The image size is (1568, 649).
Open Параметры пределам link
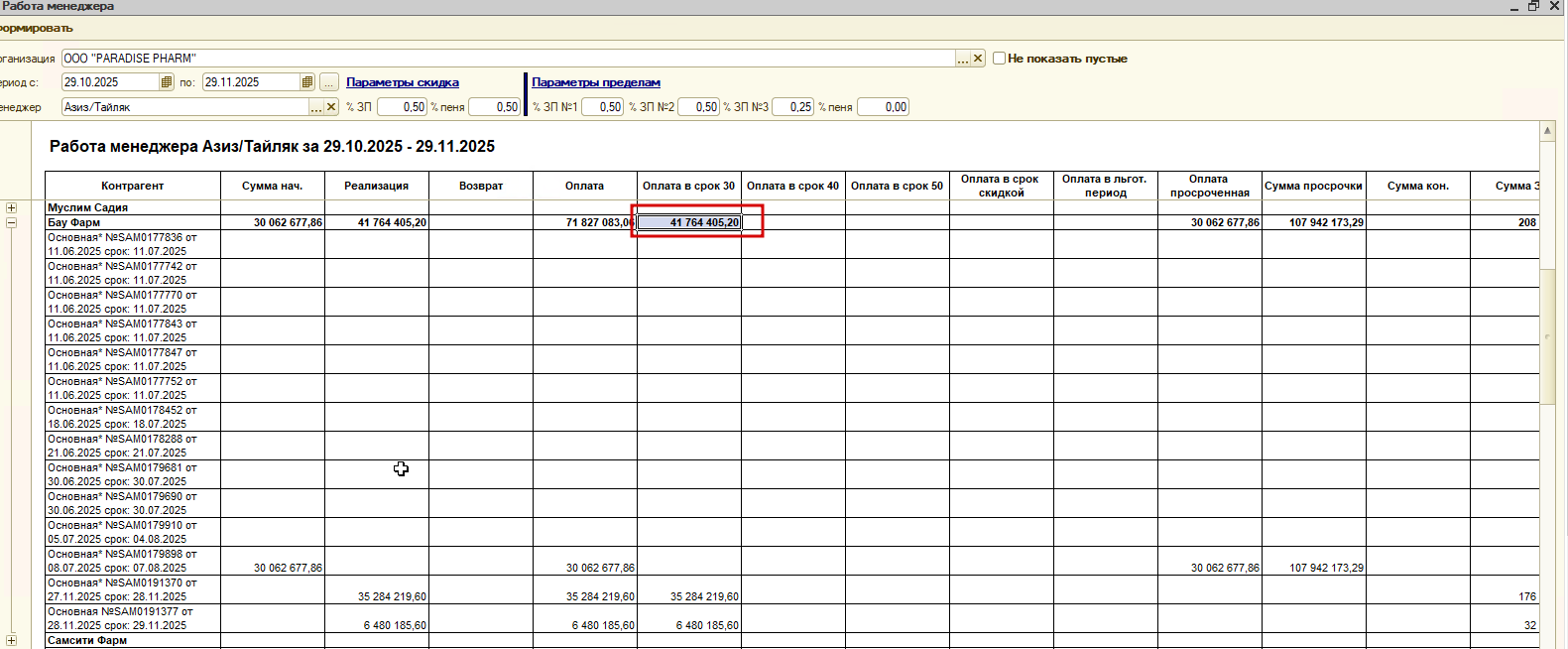596,82
